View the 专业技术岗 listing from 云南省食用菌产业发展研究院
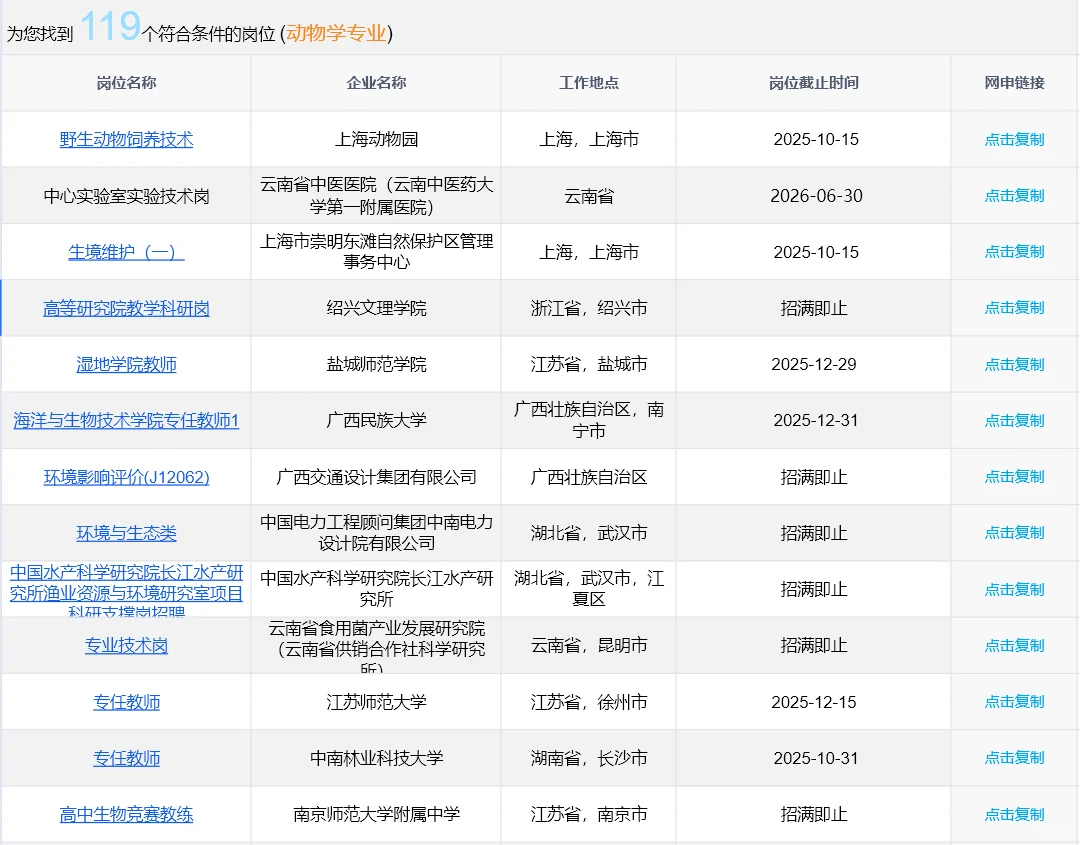Viewport: 1080px width, 845px height. 127,645
